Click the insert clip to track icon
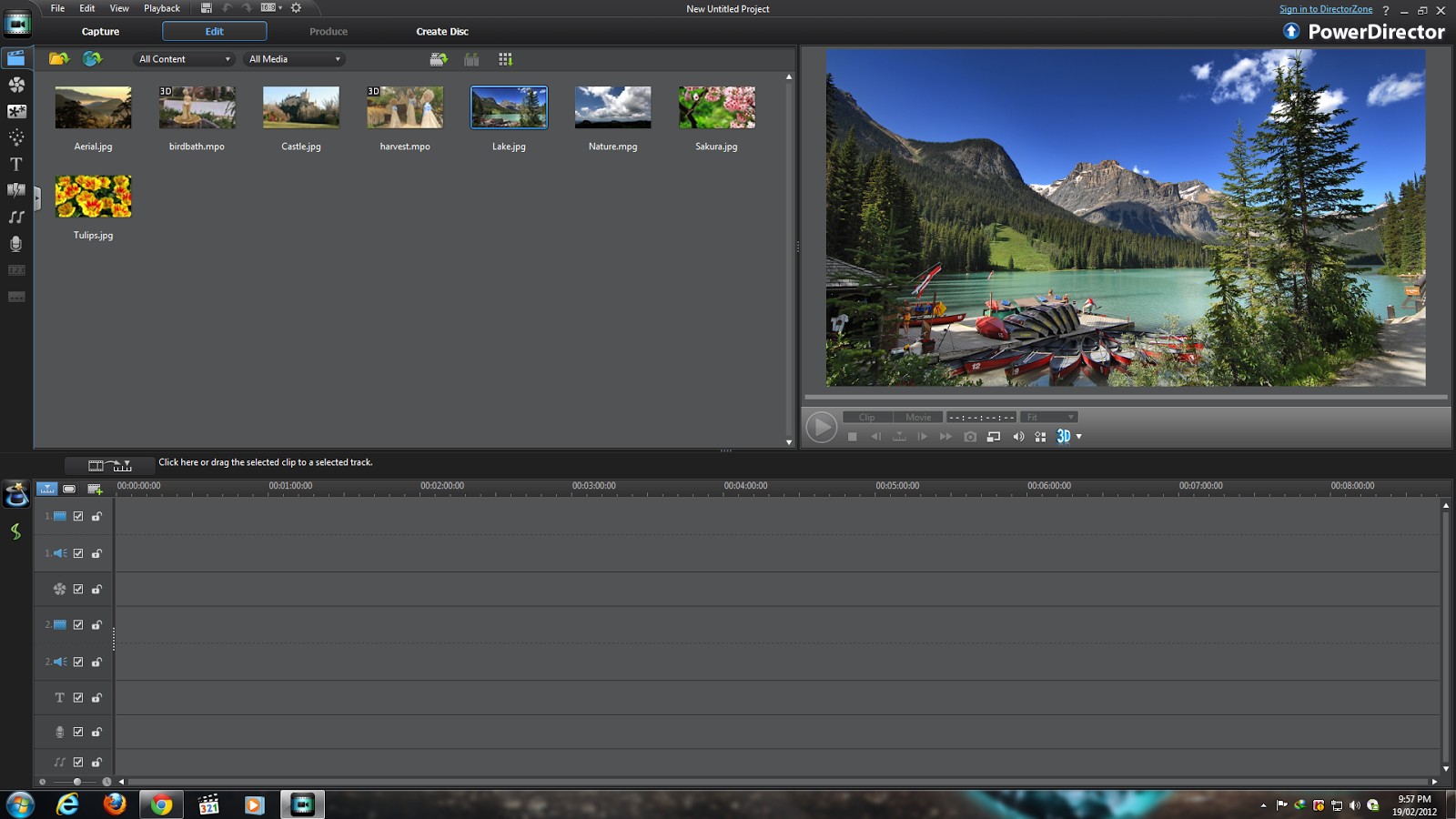Image resolution: width=1456 pixels, height=819 pixels. [439, 59]
